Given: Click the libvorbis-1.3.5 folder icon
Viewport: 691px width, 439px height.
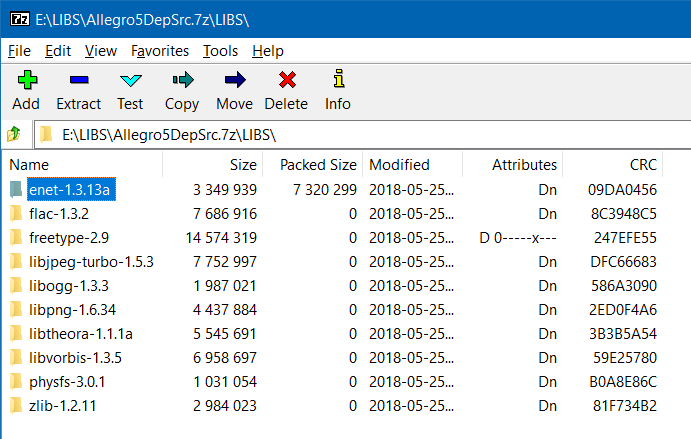Looking at the screenshot, I should coord(15,357).
